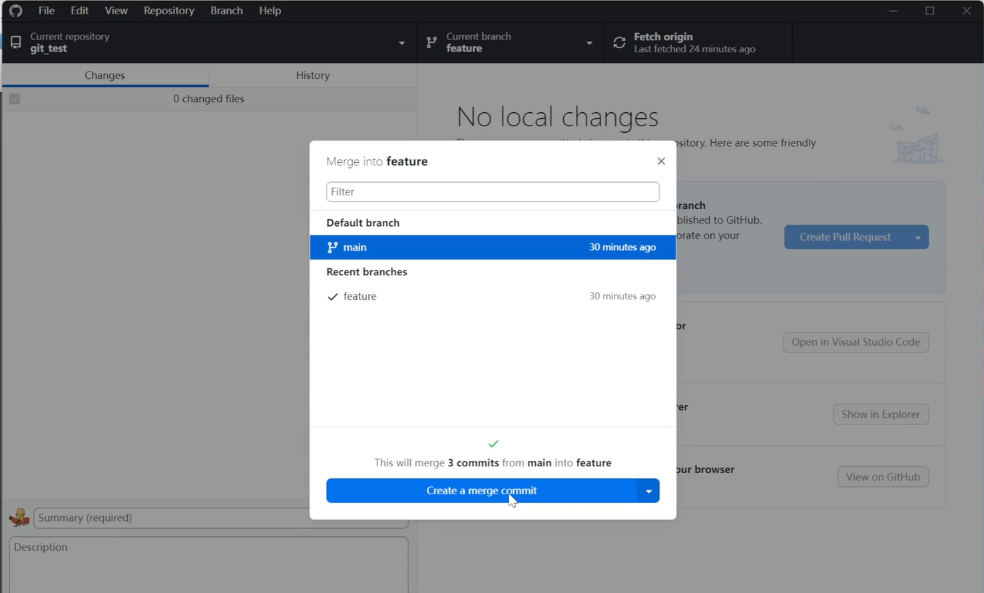Click the branch Filter input field
Image resolution: width=984 pixels, height=593 pixels.
492,192
